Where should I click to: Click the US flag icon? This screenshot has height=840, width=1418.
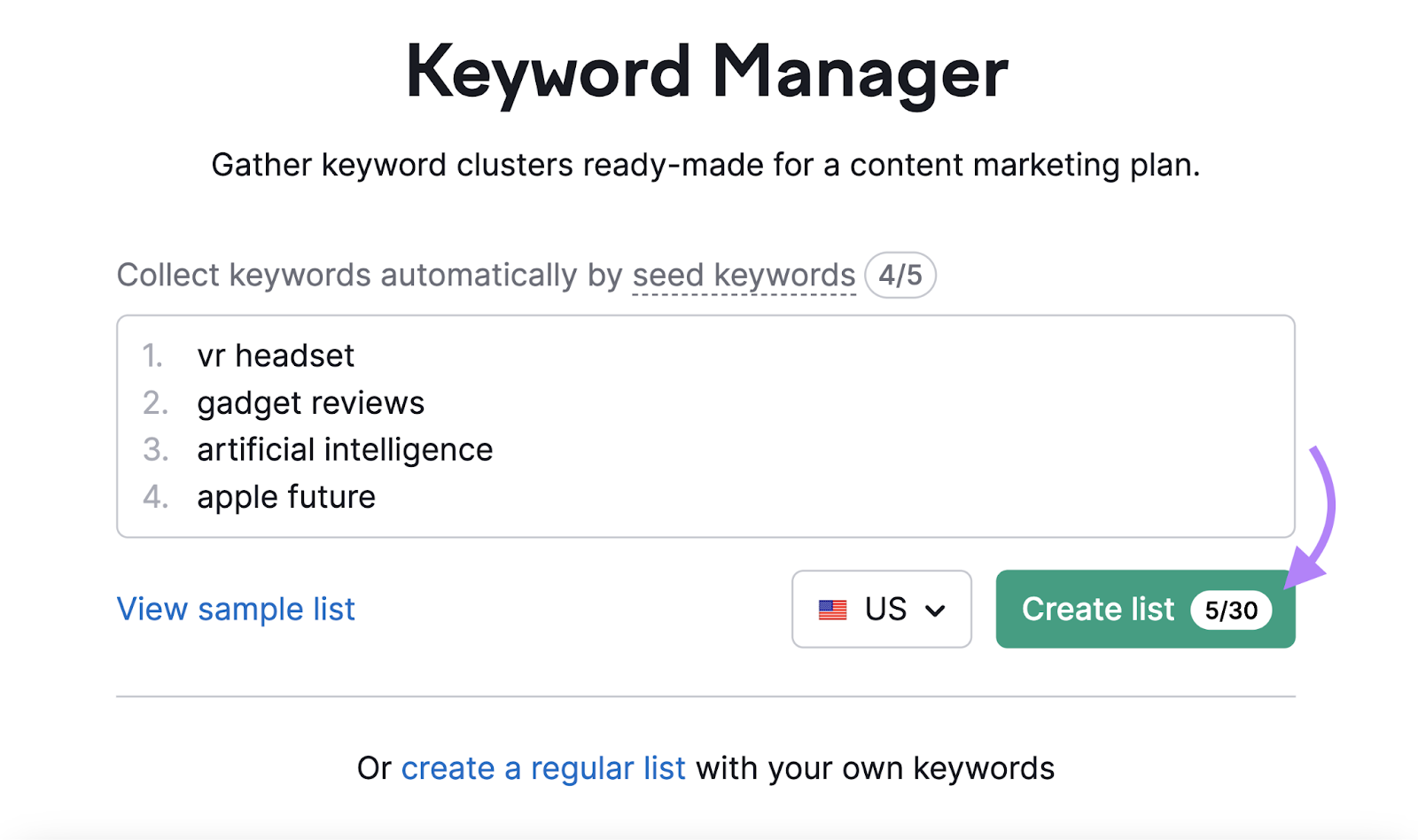pos(834,609)
